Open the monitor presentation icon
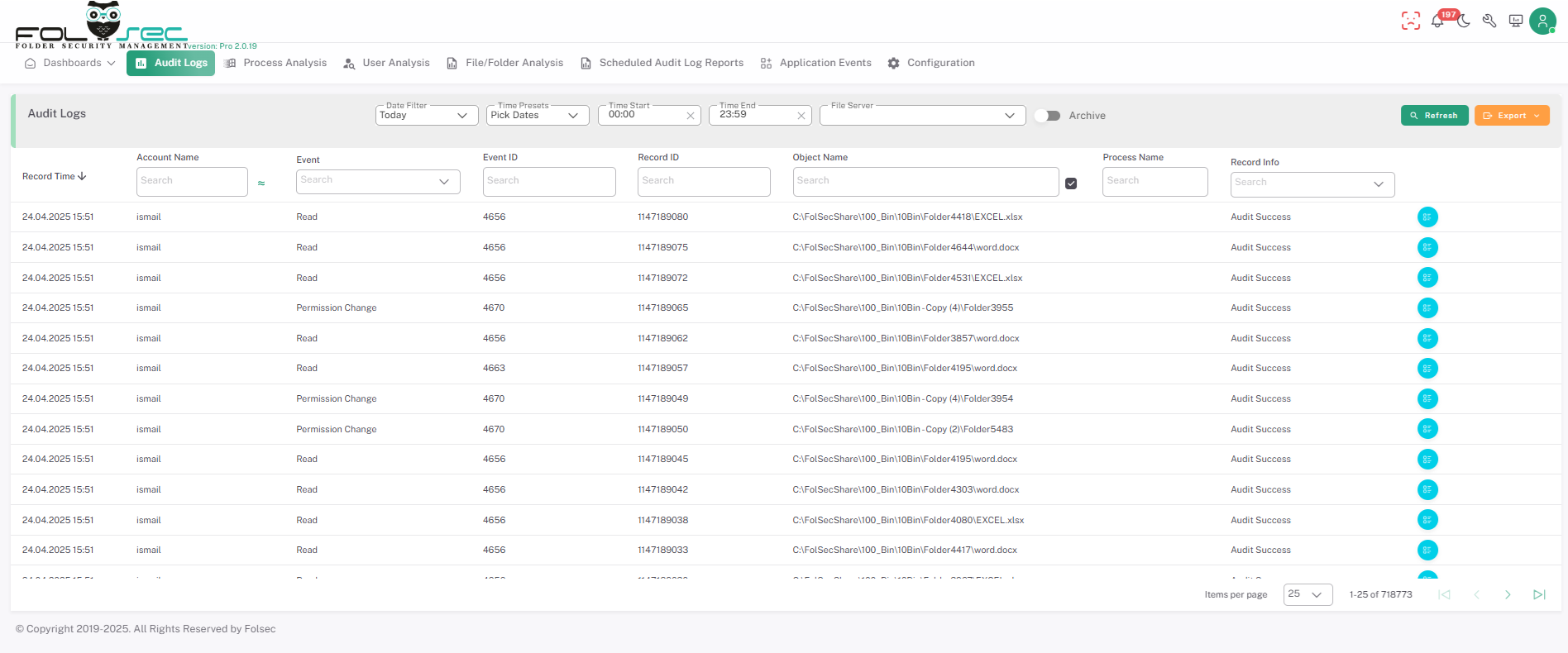This screenshot has height=653, width=1568. [1516, 21]
